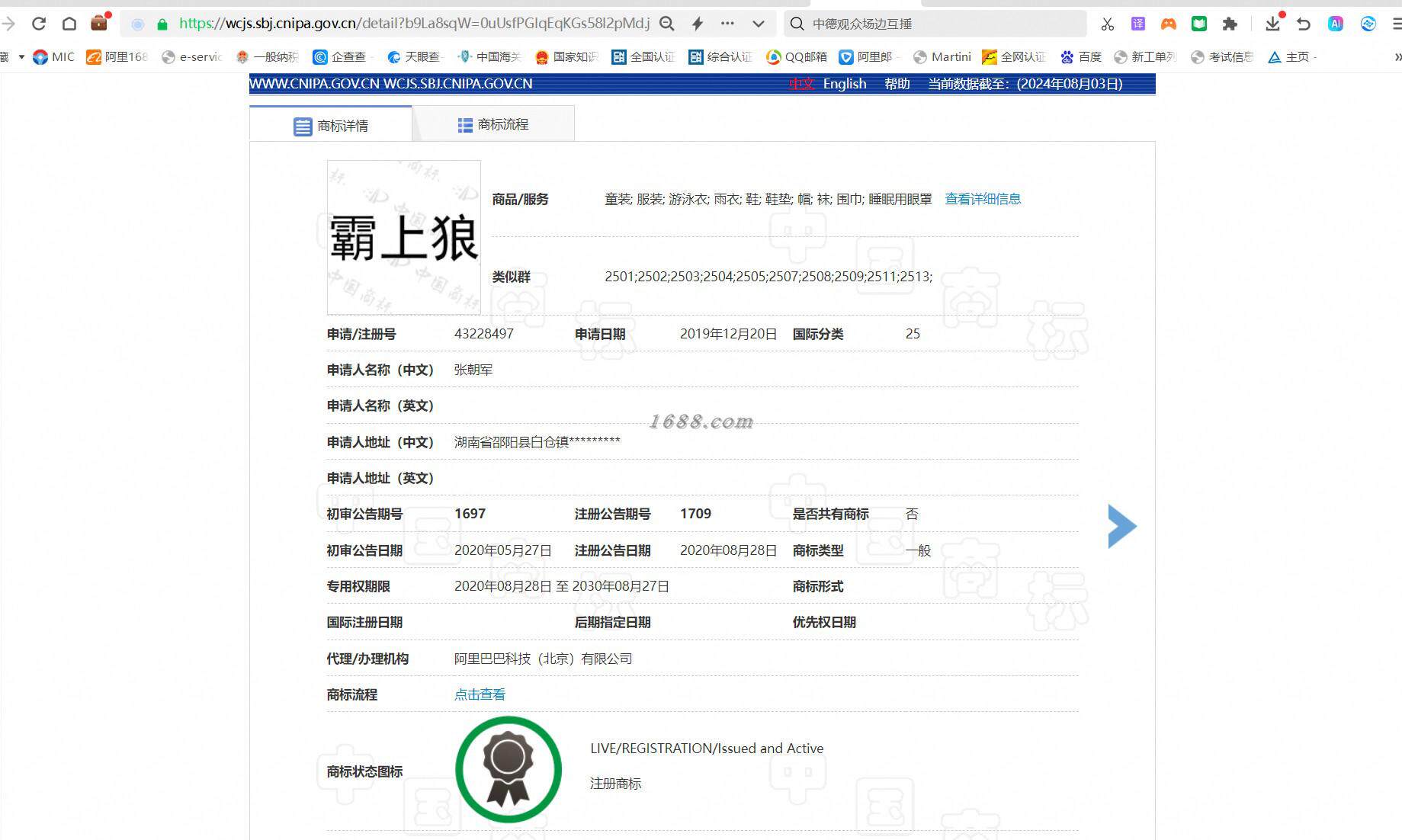Viewport: 1402px width, 840px height.
Task: Open the 企查查 bookmark
Action: click(x=341, y=57)
